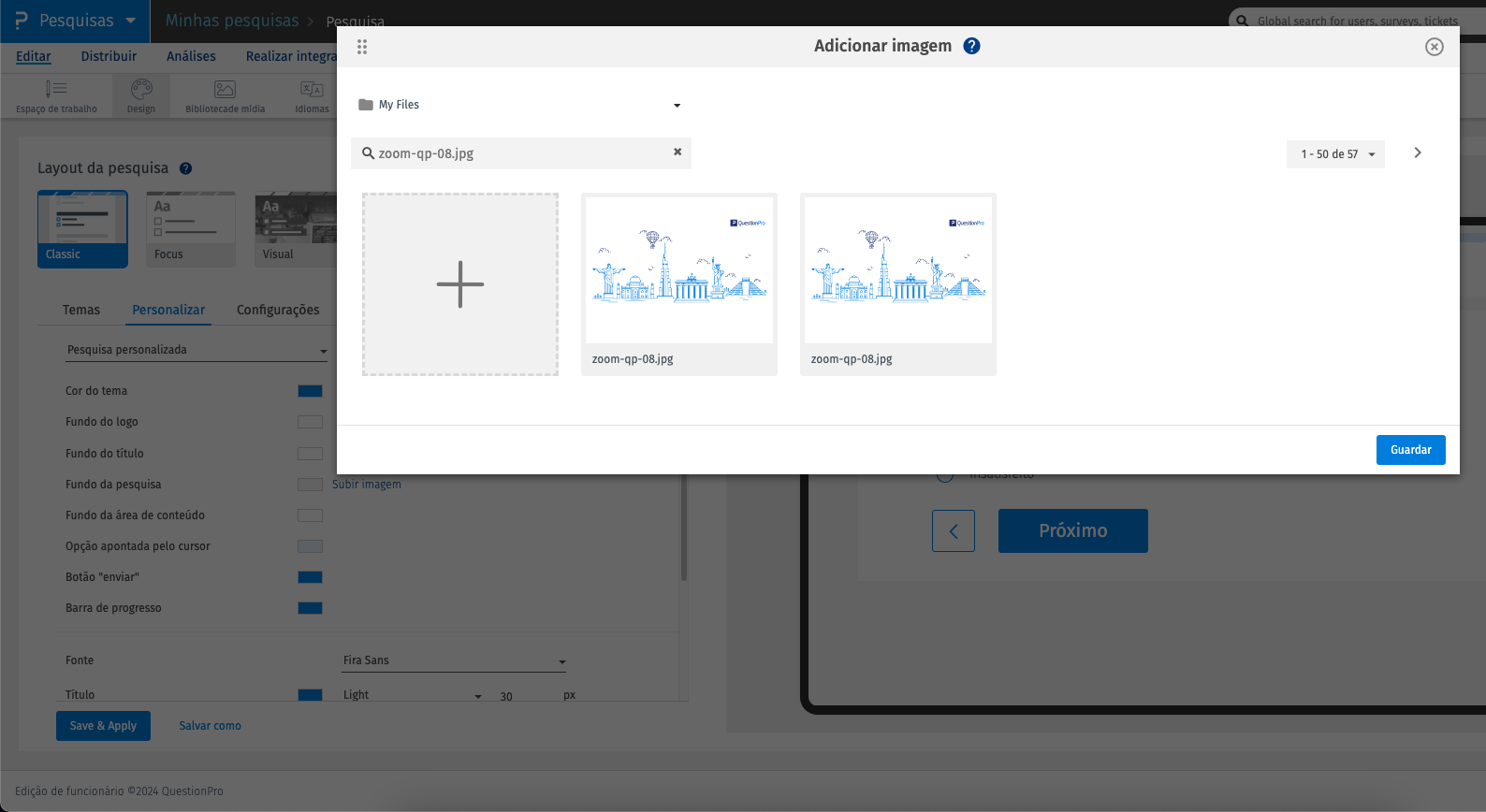This screenshot has height=812, width=1486.
Task: Click the help icon next to Layout da pesquisa
Action: click(x=185, y=168)
